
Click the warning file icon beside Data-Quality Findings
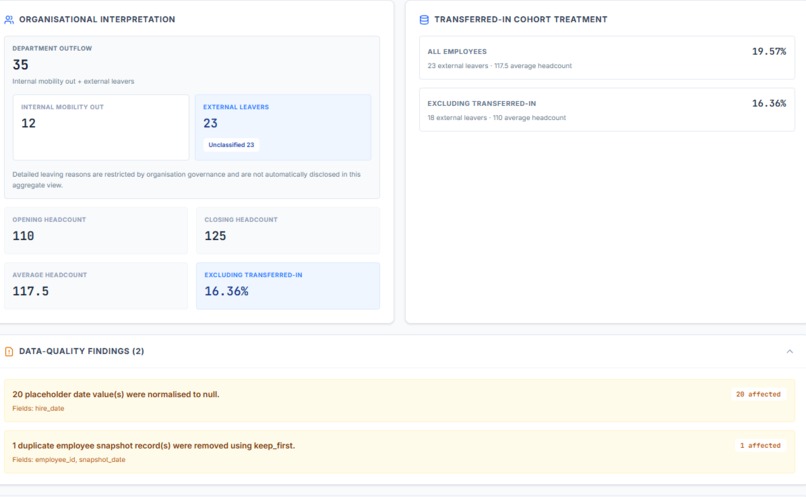pos(9,352)
